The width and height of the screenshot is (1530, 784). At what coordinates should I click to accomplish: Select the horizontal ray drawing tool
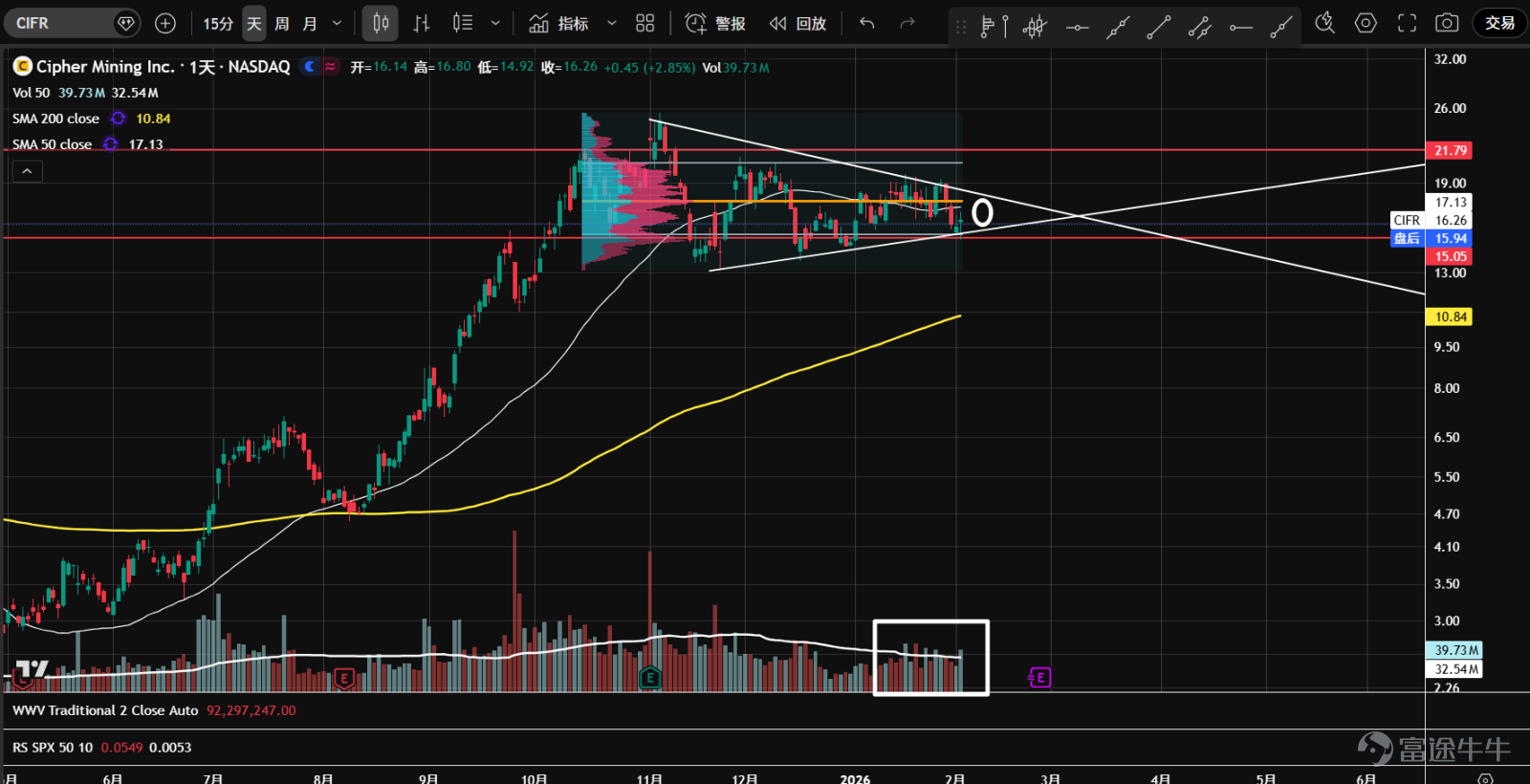point(1241,27)
